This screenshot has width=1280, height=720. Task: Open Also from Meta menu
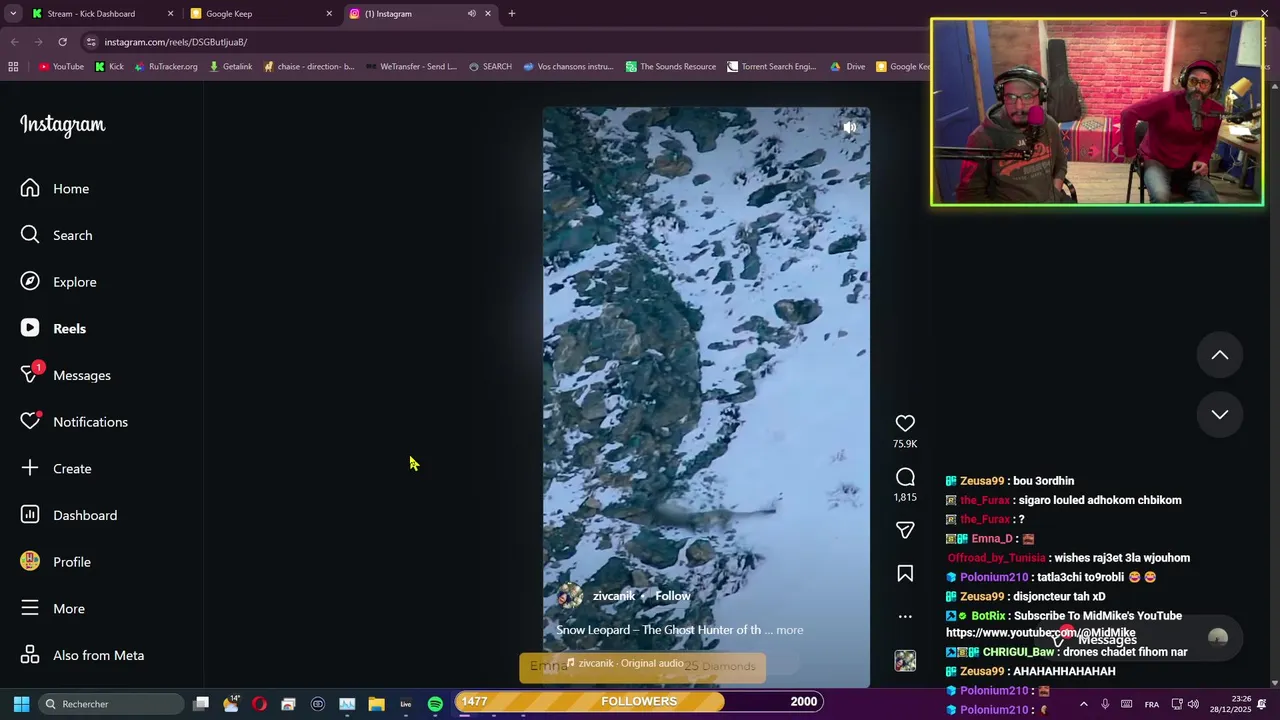[x=83, y=655]
